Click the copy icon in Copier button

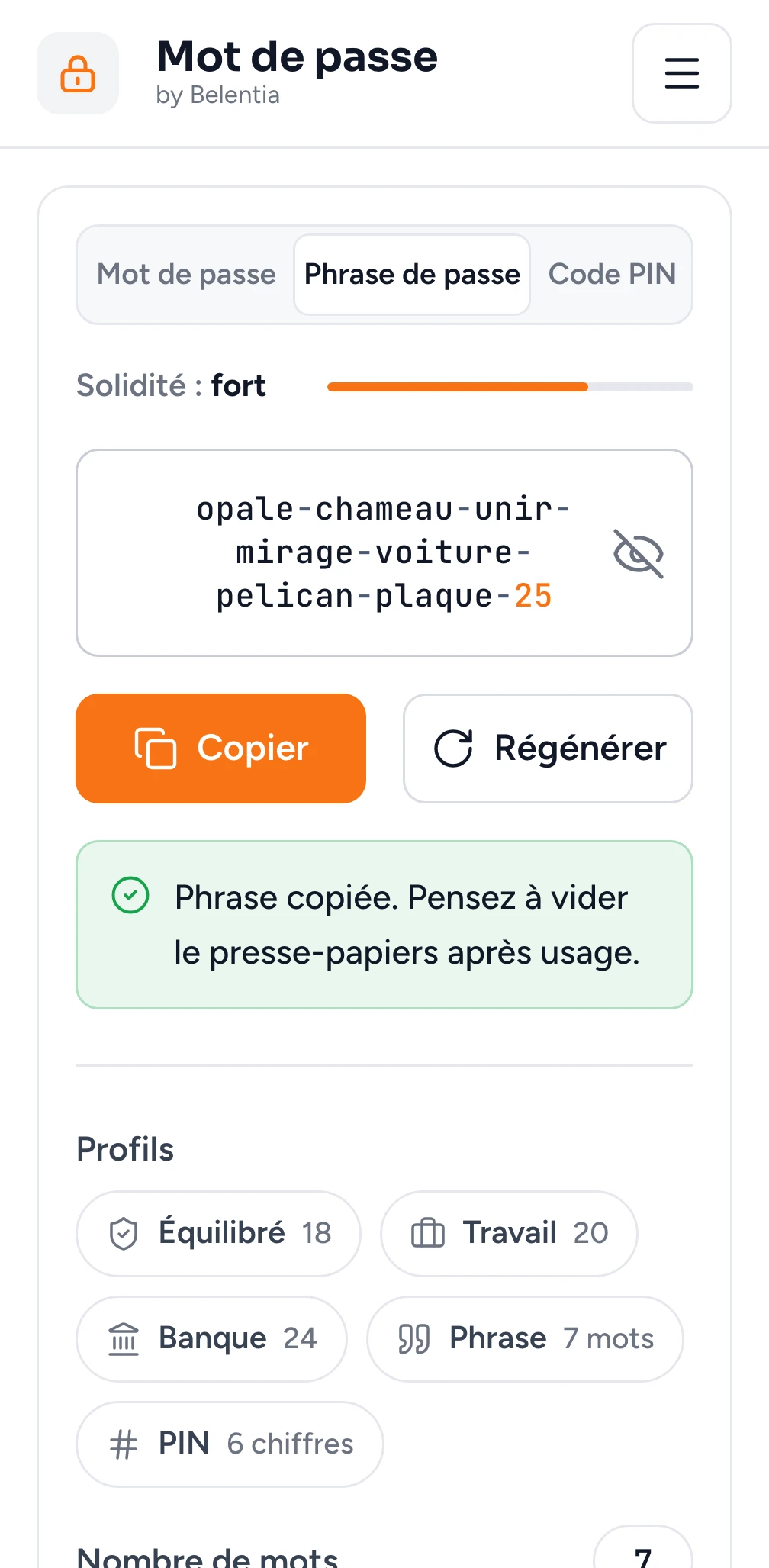click(x=156, y=748)
